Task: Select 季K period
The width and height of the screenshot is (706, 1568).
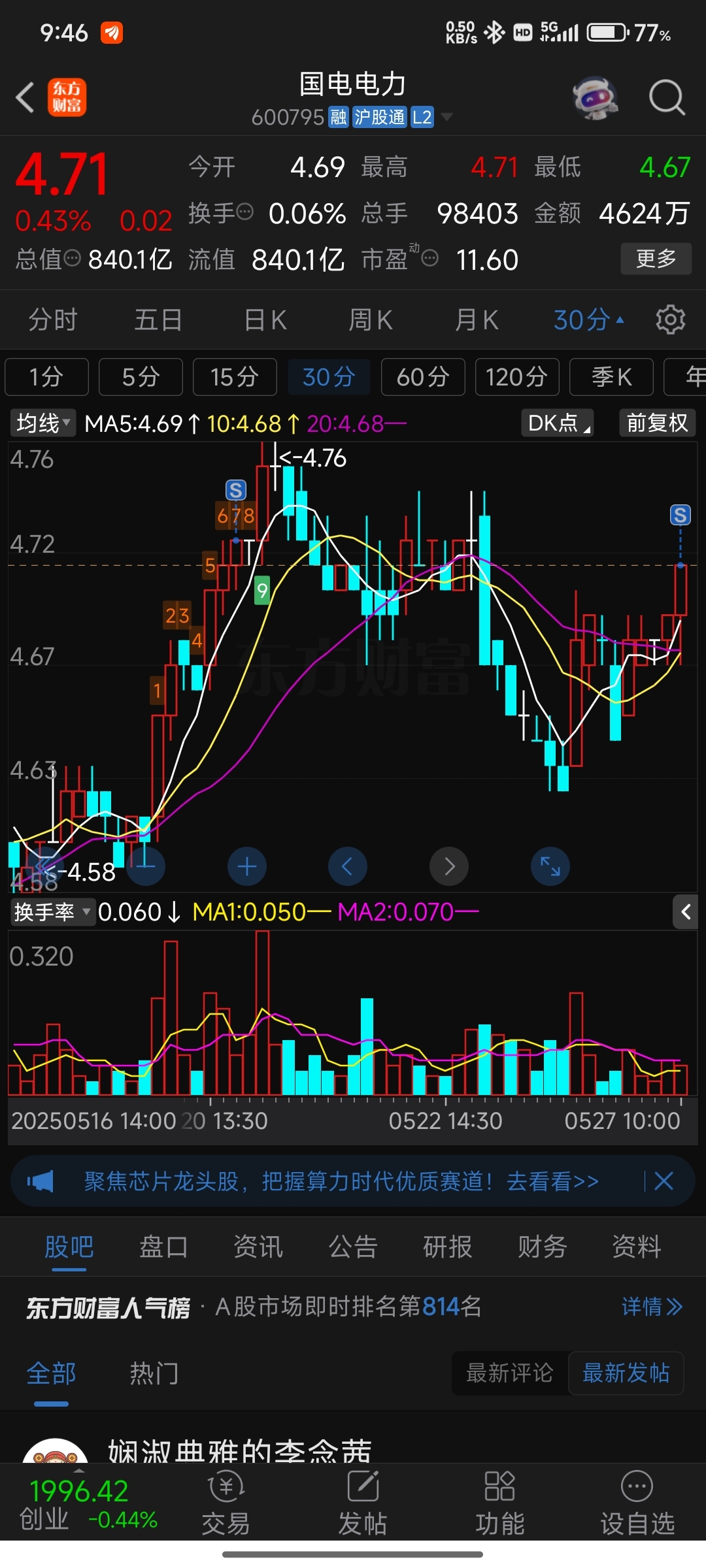Action: [x=611, y=377]
